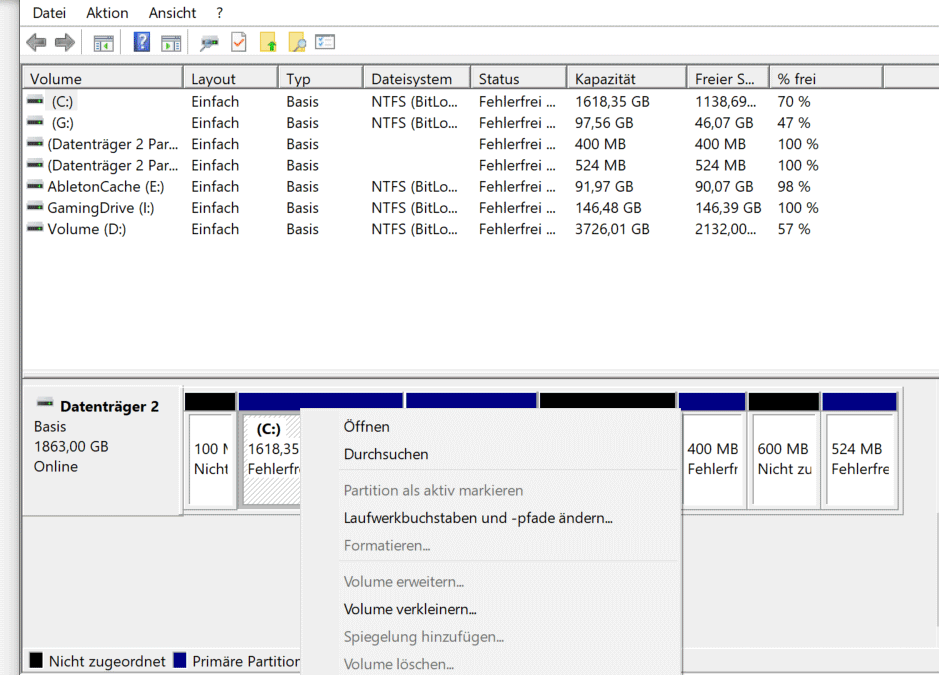Click the up-folder toolbar icon
Viewport: 939px width, 675px height.
(x=268, y=41)
